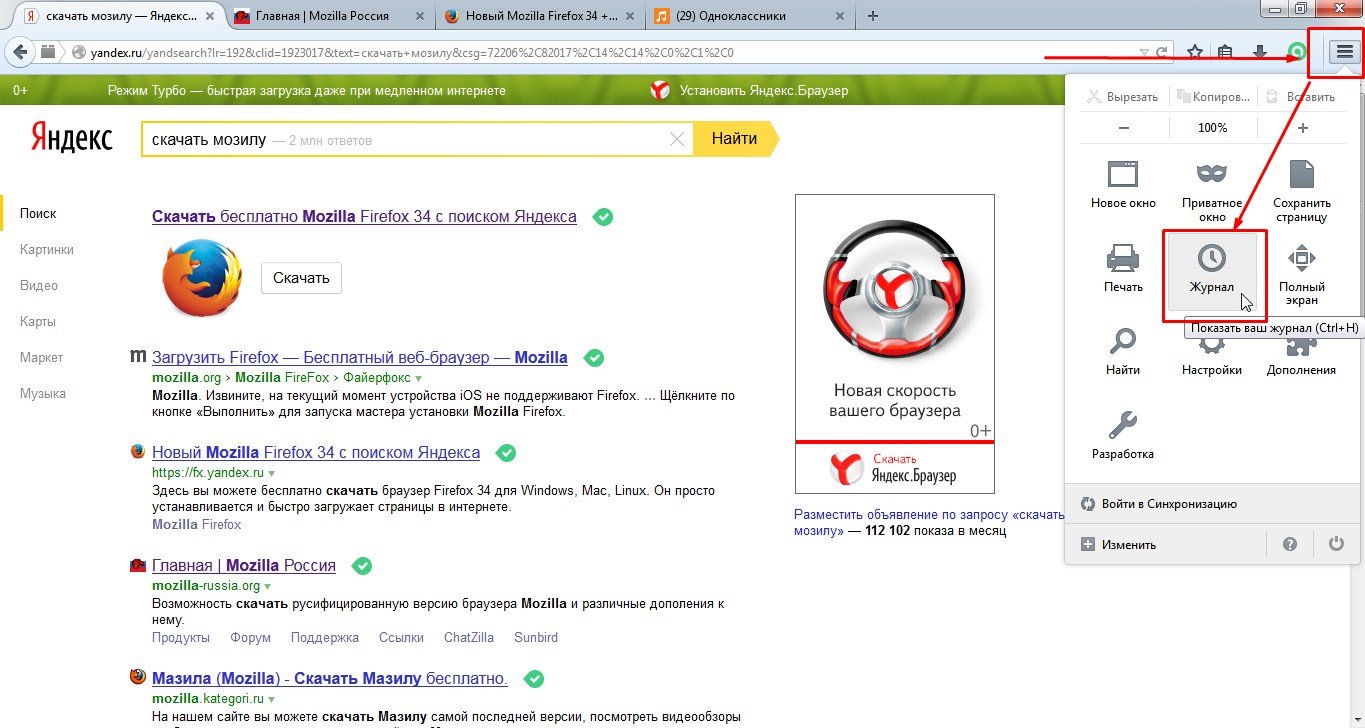This screenshot has width=1365, height=728.
Task: Open Settings (Настройки) in the menu
Action: (1212, 357)
